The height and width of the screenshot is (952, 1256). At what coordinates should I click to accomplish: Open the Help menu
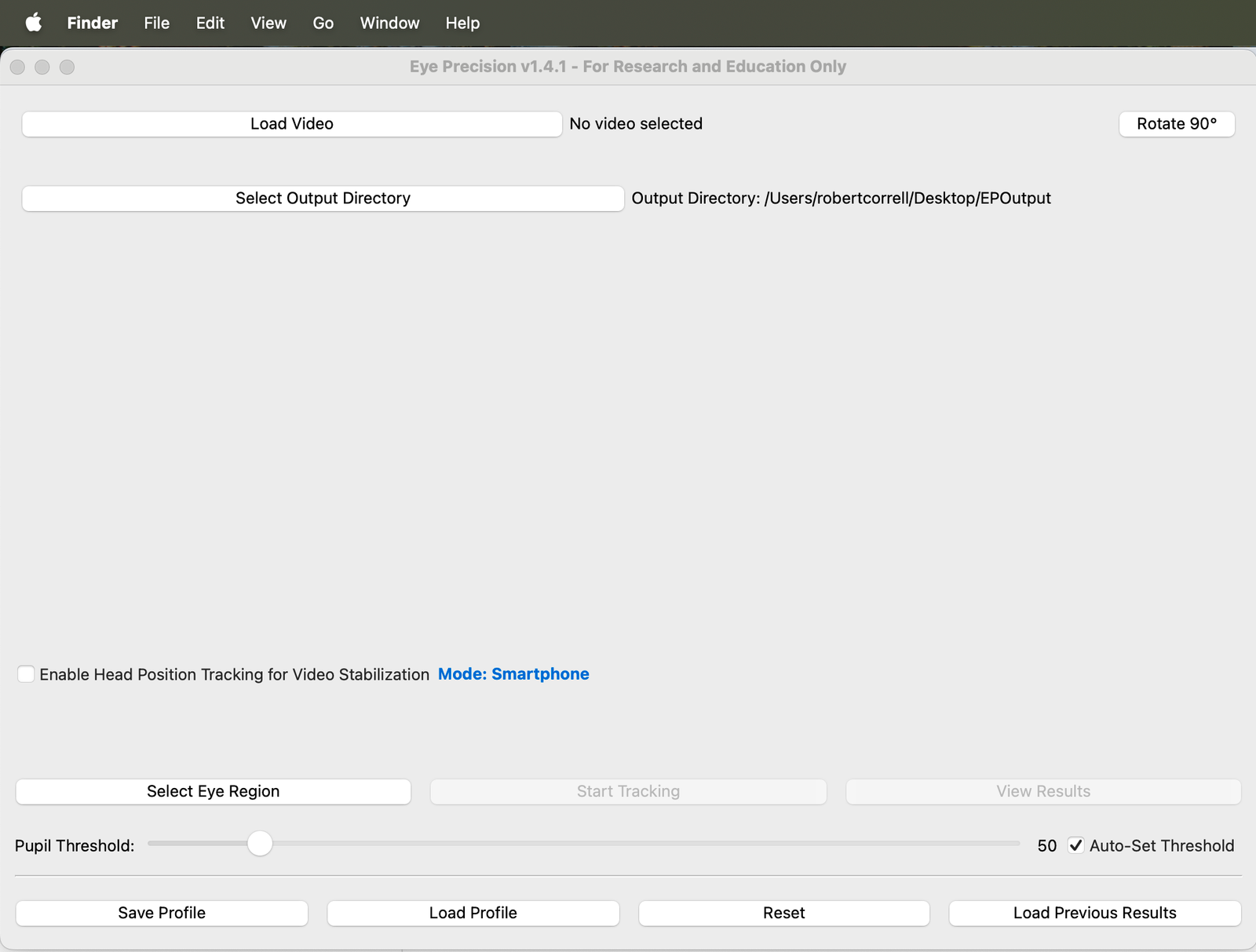pyautogui.click(x=462, y=23)
